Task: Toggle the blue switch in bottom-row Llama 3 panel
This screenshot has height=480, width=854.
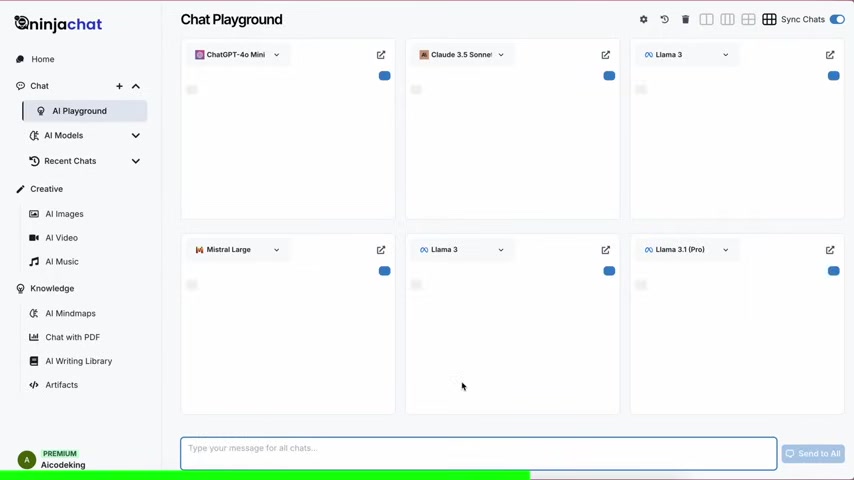Action: [609, 271]
